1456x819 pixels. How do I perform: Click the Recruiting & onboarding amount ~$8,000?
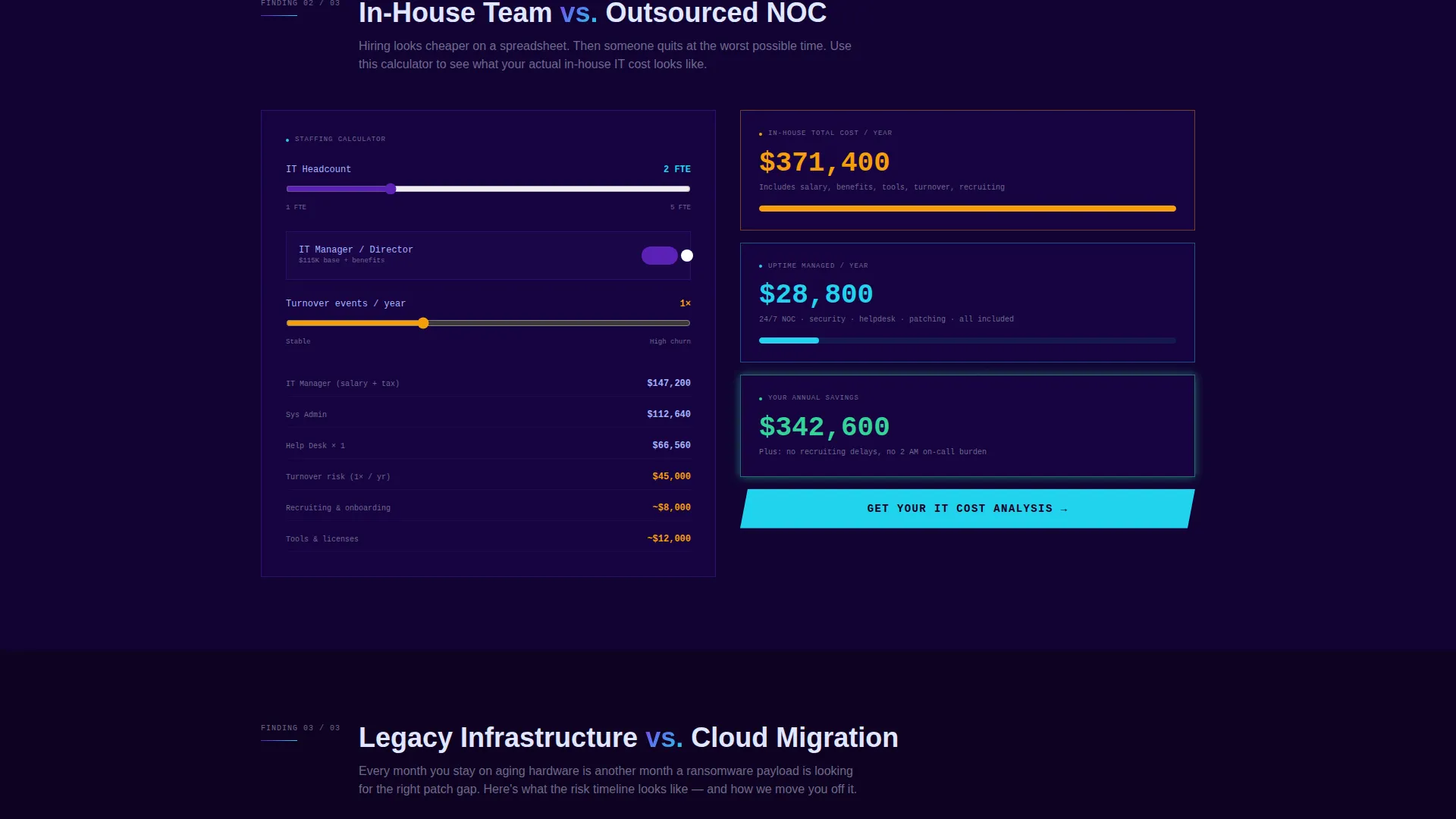click(671, 507)
